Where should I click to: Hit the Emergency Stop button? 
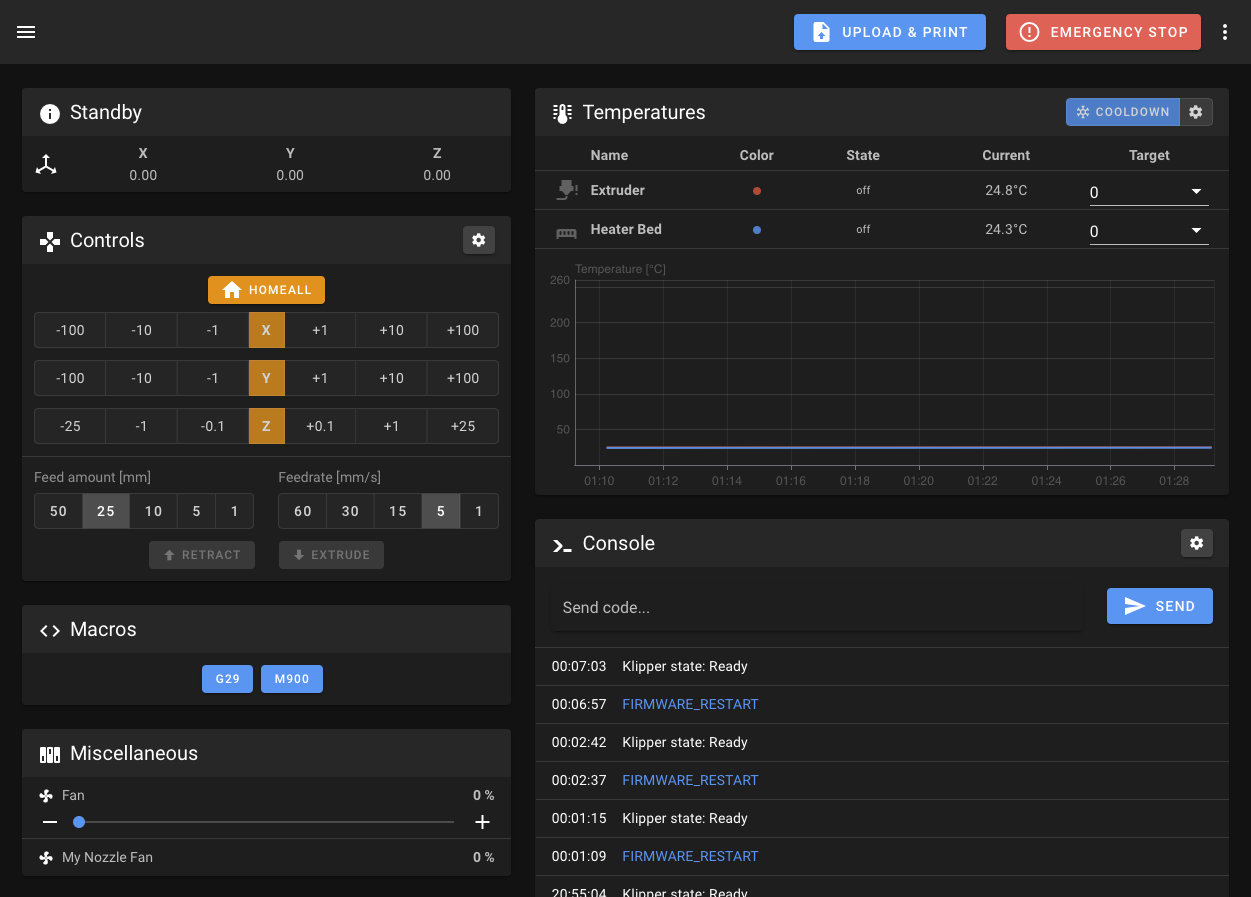point(1103,32)
